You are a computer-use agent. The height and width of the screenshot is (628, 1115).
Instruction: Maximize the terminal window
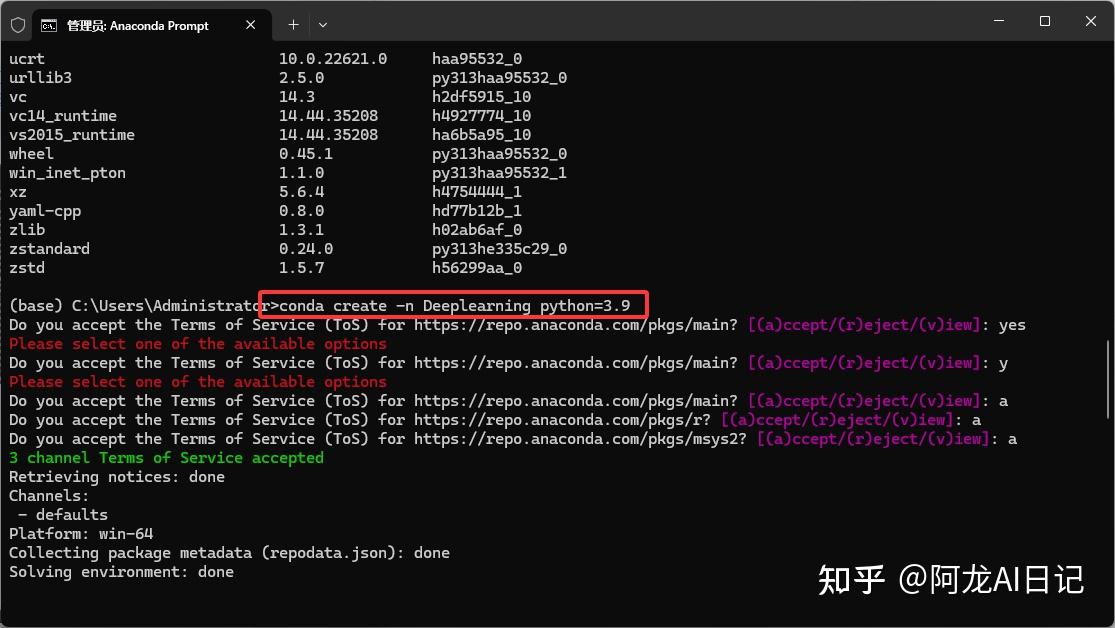(x=1045, y=21)
